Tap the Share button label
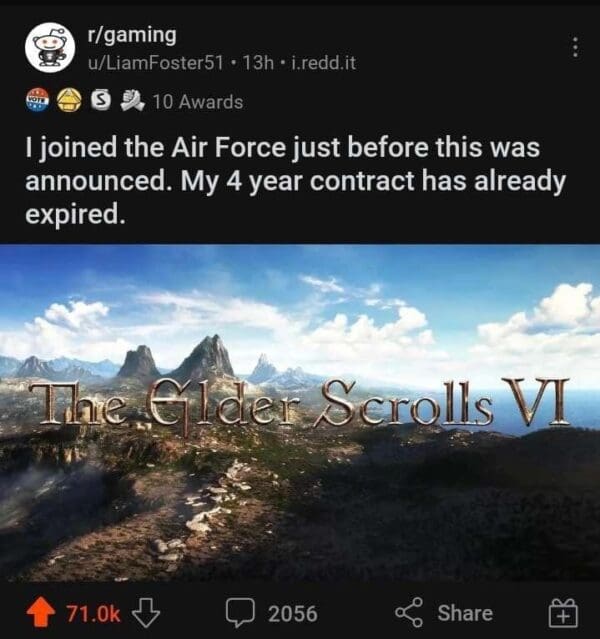600x639 pixels. [x=465, y=613]
